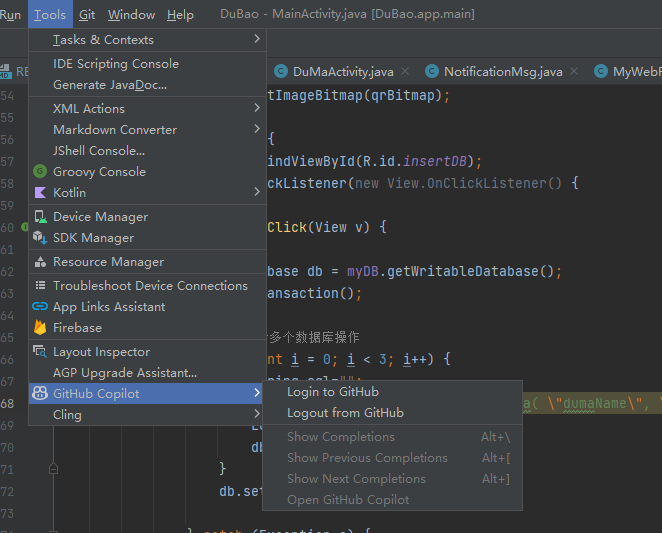Open App Links Assistant
Viewport: 662px width, 533px height.
pyautogui.click(x=147, y=307)
